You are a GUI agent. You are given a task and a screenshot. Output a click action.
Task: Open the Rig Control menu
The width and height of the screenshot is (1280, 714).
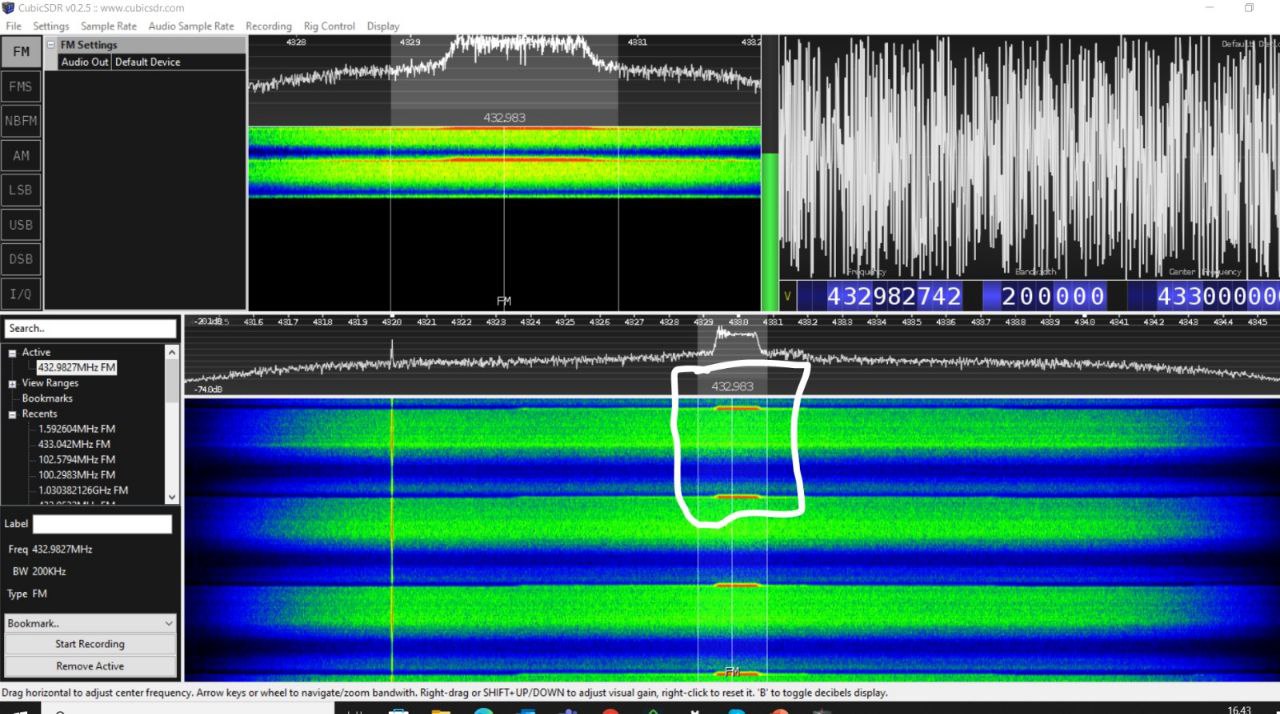[x=329, y=26]
